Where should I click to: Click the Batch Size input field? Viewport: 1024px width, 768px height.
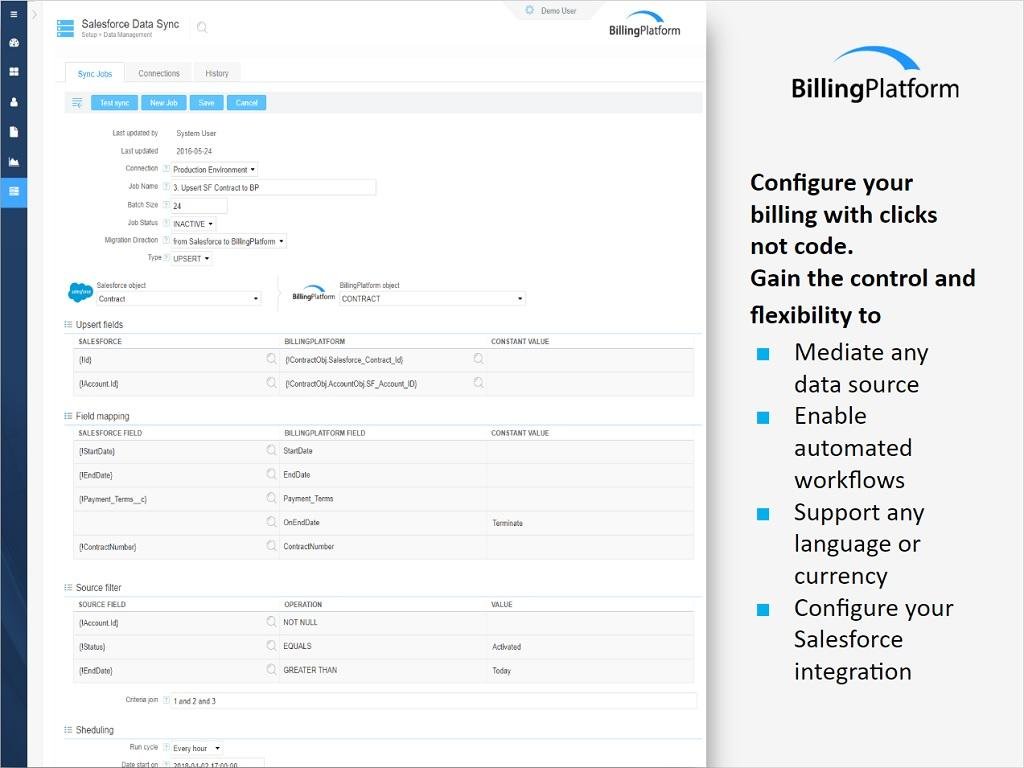[x=199, y=206]
